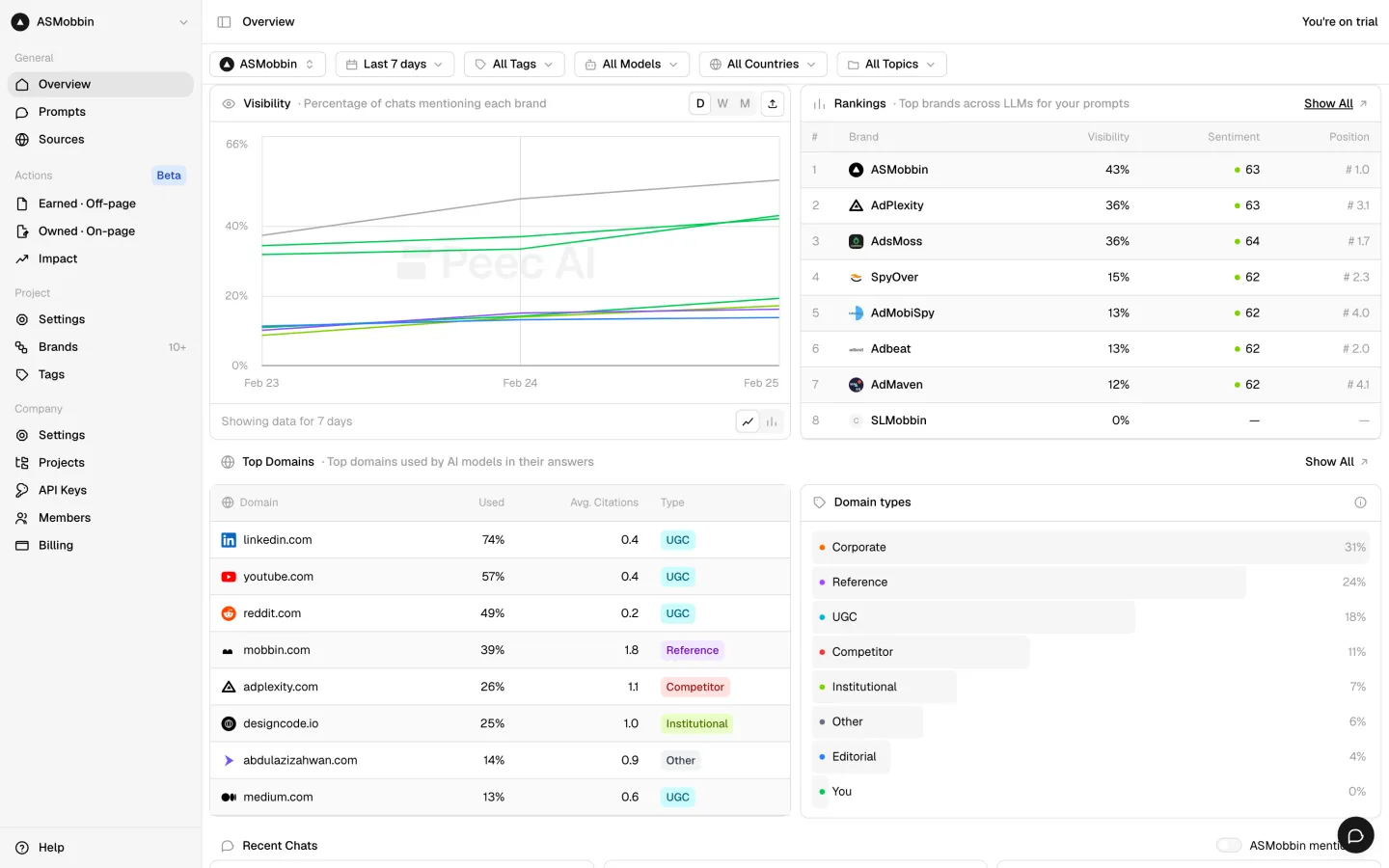
Task: Click the AdPlexity brand logo in Rankings
Action: pyautogui.click(x=856, y=205)
